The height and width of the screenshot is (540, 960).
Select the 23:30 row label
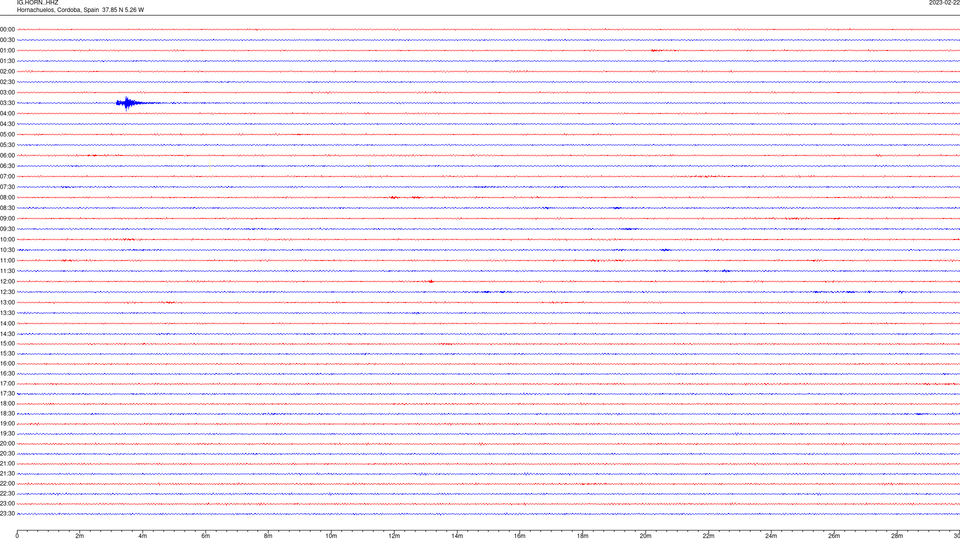click(7, 514)
